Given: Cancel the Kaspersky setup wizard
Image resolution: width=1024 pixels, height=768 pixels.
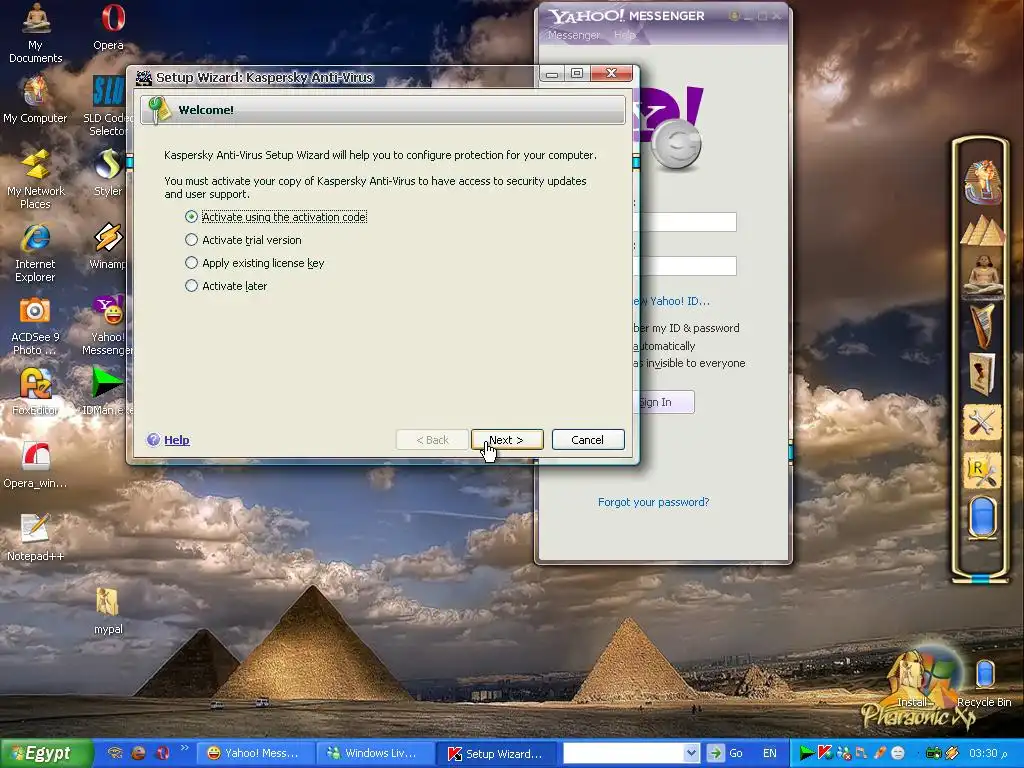Looking at the screenshot, I should [x=588, y=440].
